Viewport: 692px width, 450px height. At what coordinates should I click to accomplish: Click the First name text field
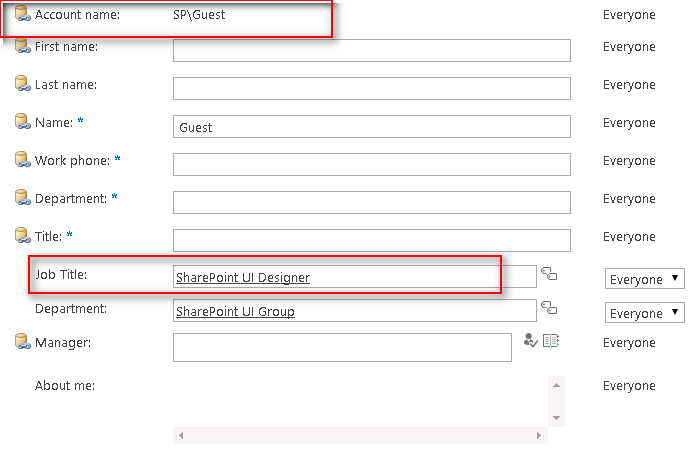371,50
